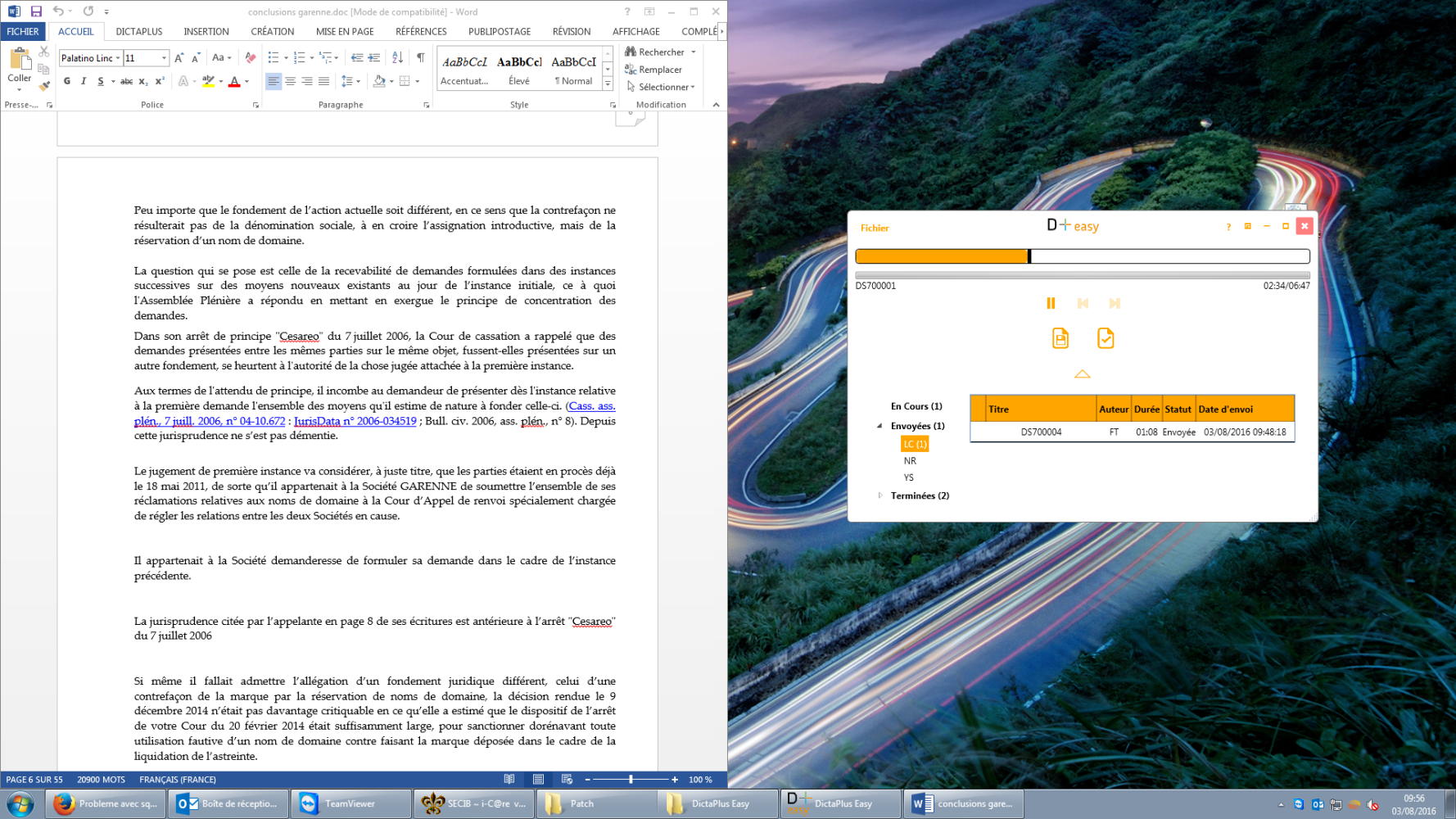Open the JurisData n° 2006-034519 hyperlink

pos(355,421)
